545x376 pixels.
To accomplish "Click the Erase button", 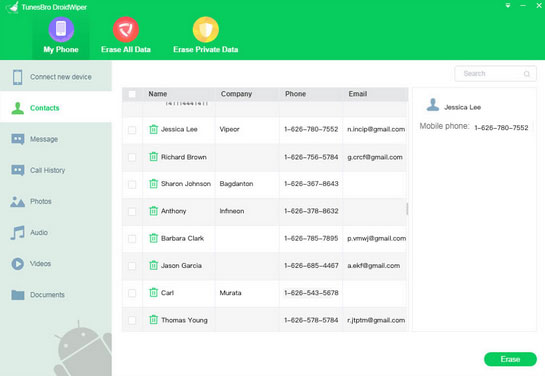I will (x=510, y=359).
